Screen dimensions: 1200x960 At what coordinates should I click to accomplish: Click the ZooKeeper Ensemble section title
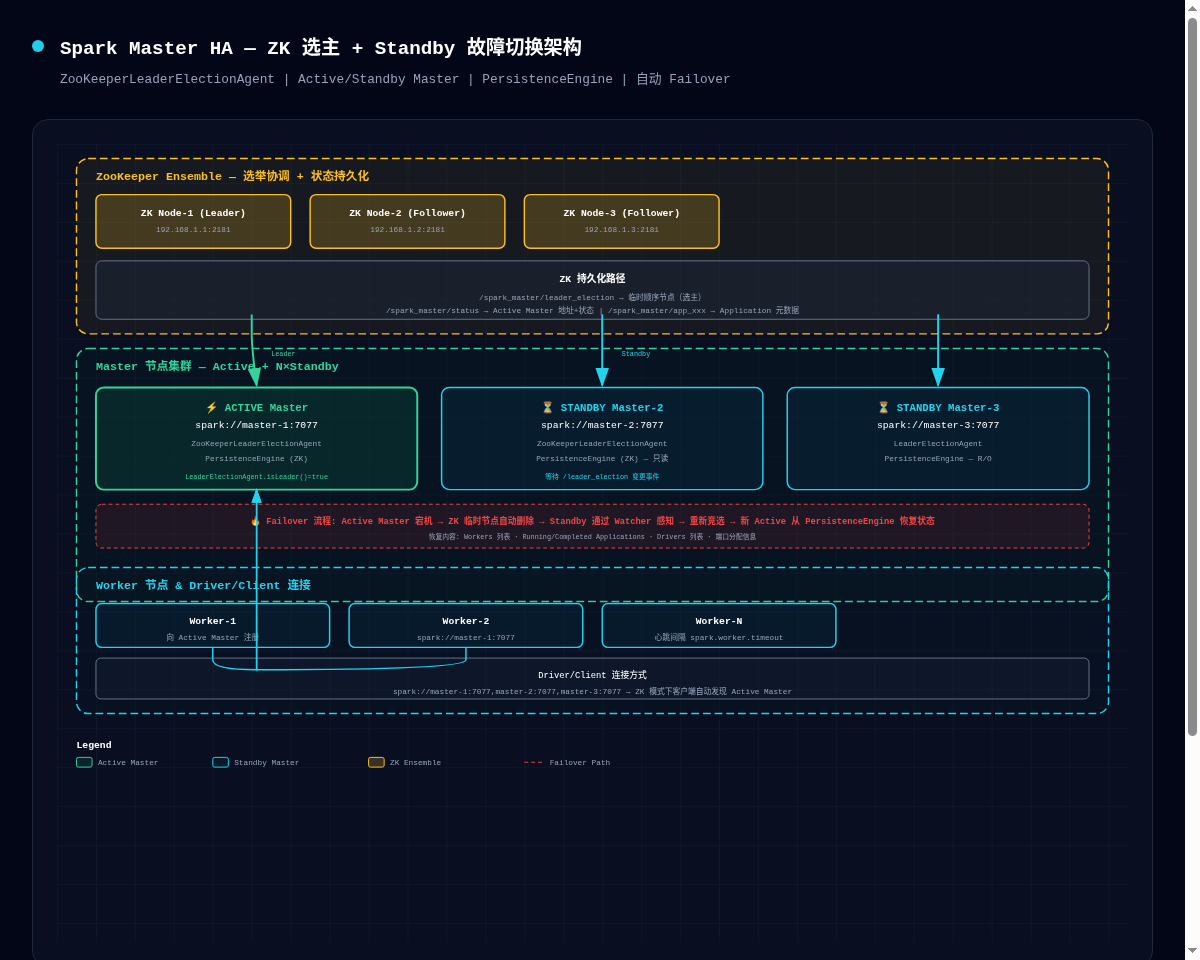(x=232, y=176)
